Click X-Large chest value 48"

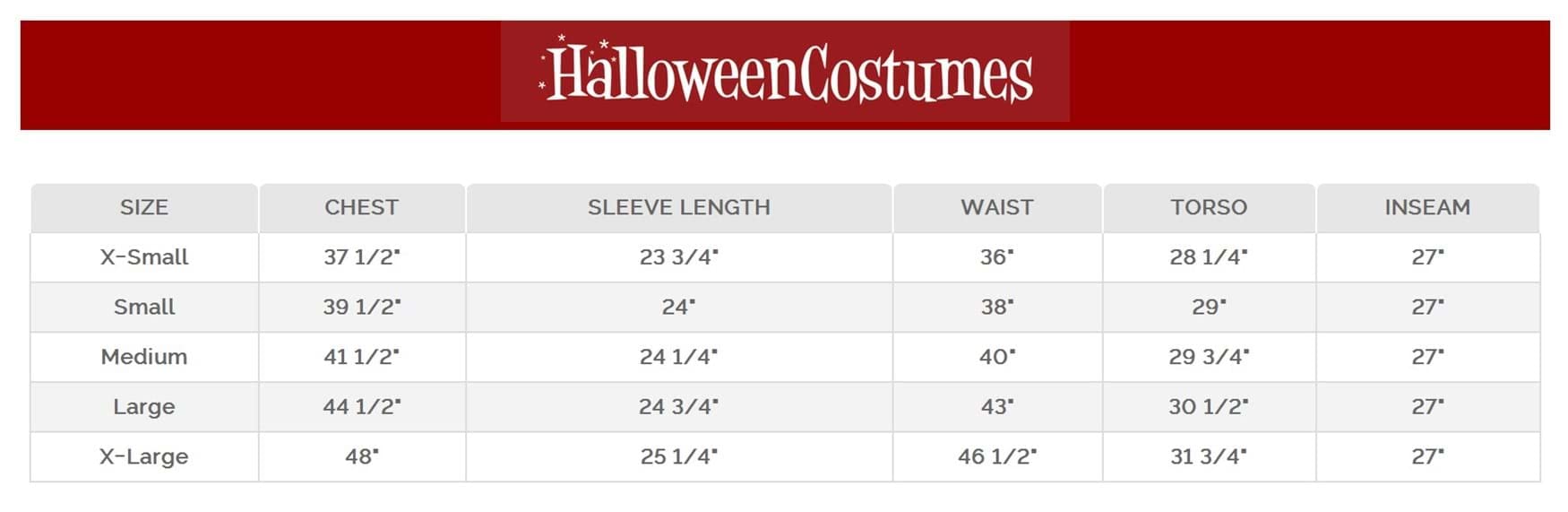(361, 456)
